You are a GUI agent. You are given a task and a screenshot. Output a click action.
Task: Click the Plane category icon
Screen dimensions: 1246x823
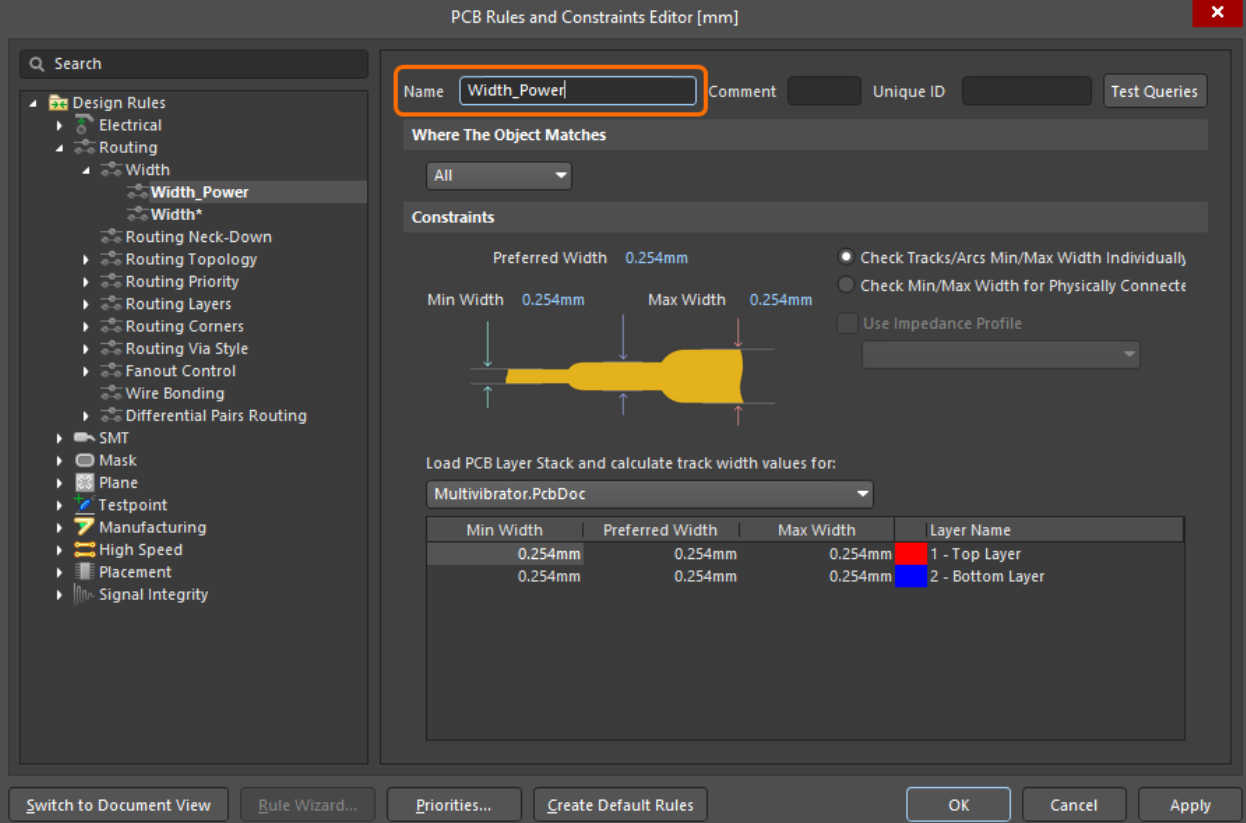(85, 483)
